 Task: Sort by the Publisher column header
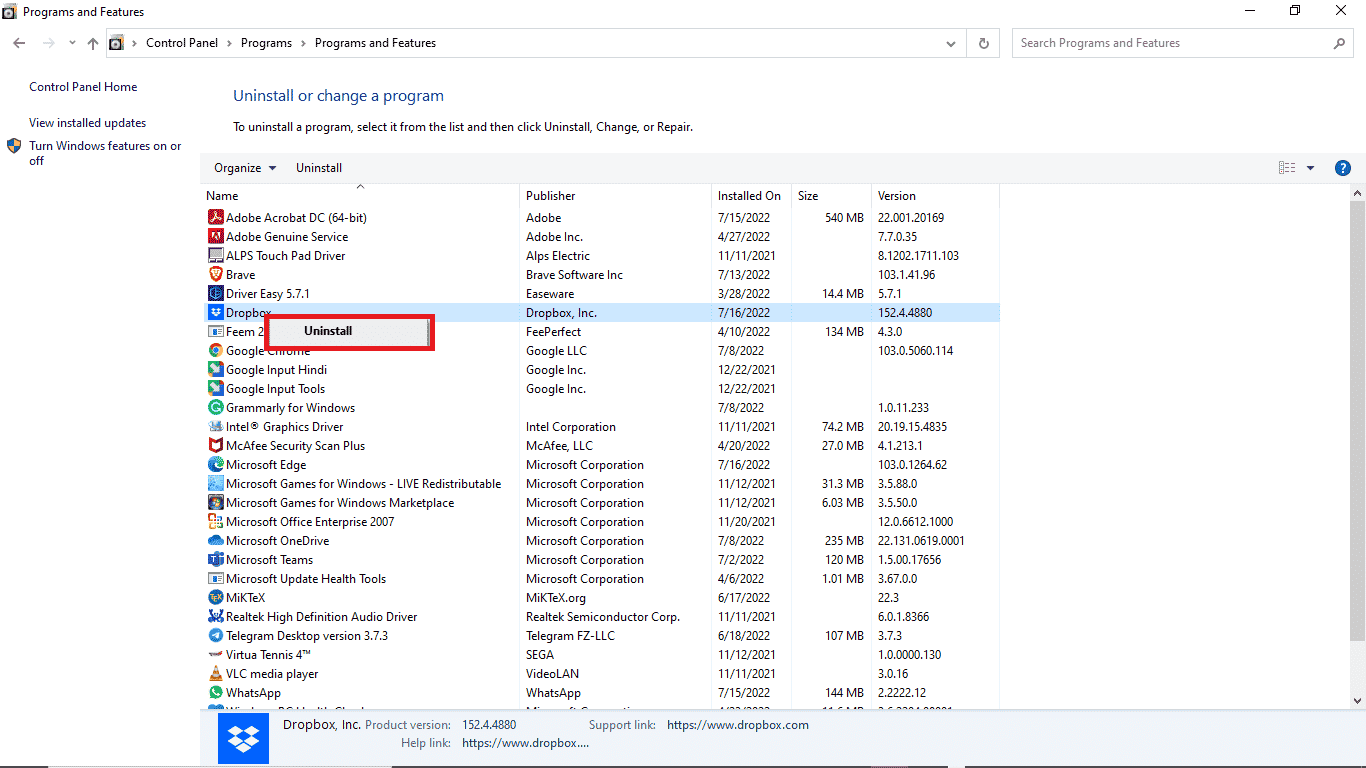(x=615, y=196)
